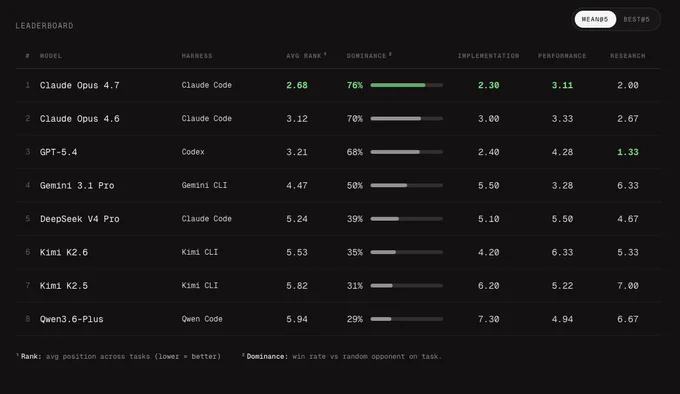
Task: Click the 4.47 average rank value
Action: point(297,186)
